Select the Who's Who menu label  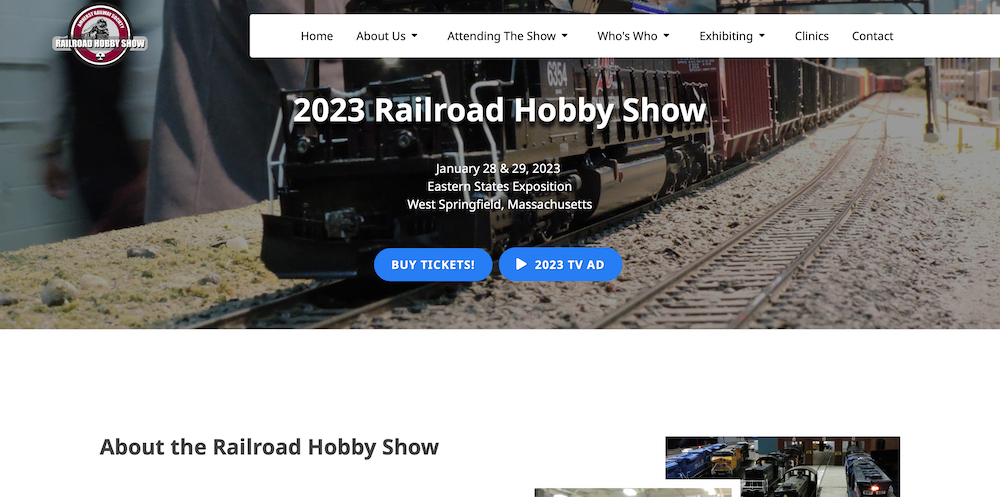pyautogui.click(x=627, y=36)
